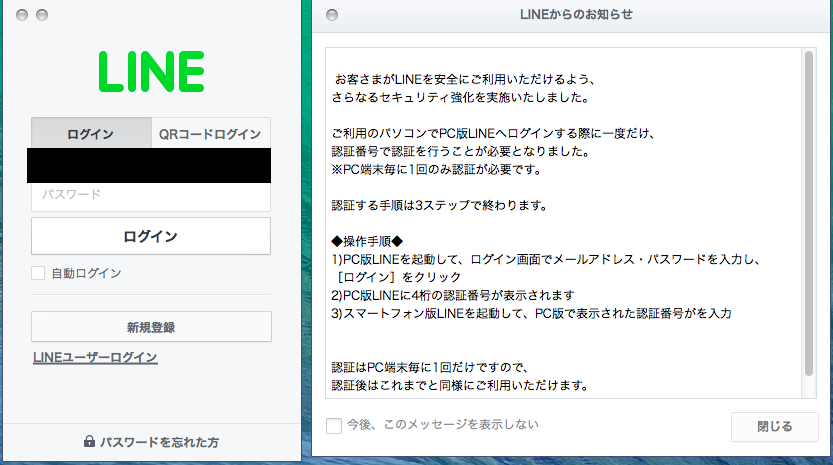Click the line 2)PC版LINEに4桁の認証番号が表示されます

(453, 295)
